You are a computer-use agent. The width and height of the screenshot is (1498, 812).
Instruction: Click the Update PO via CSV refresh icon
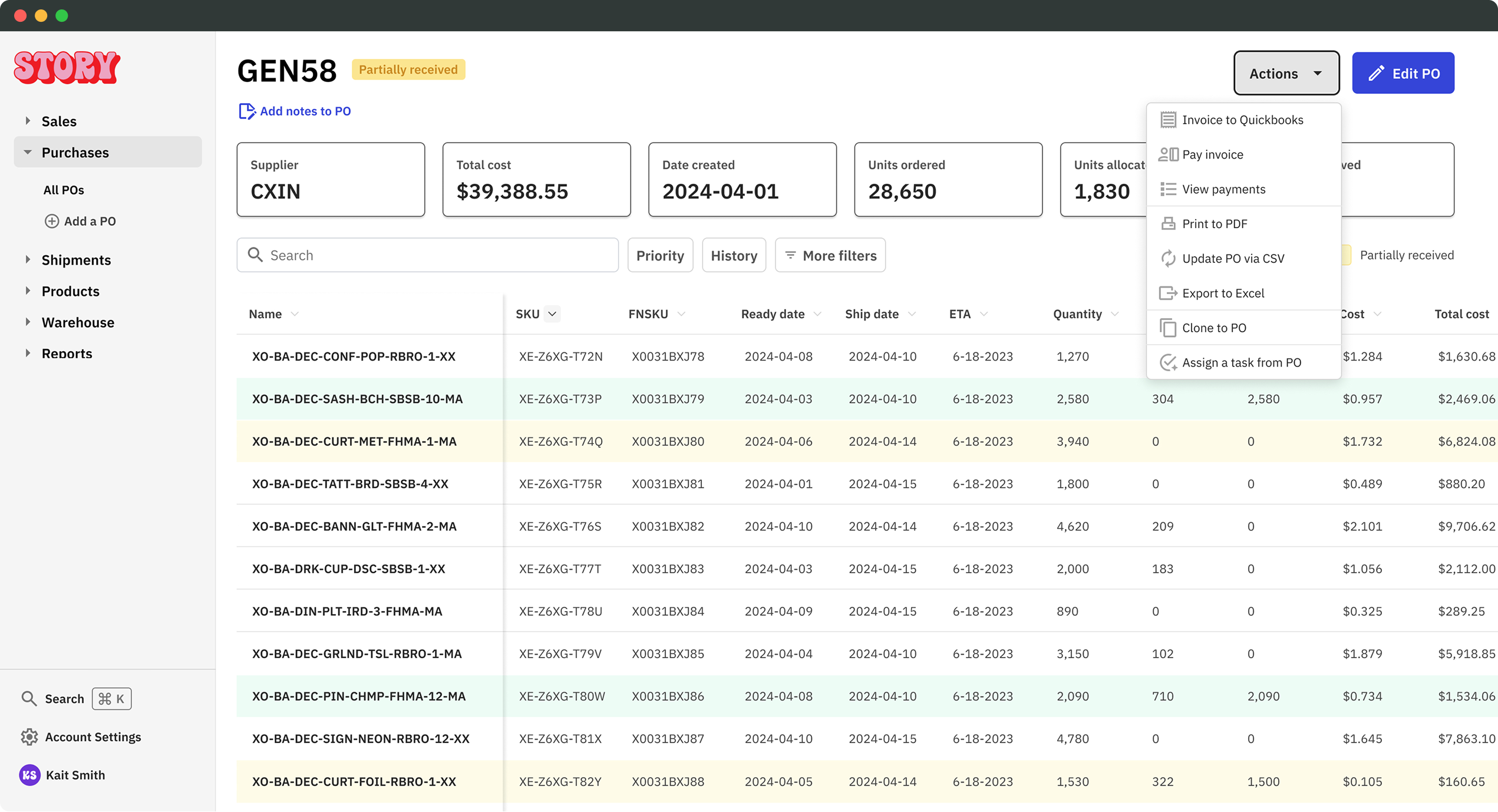(x=1168, y=258)
